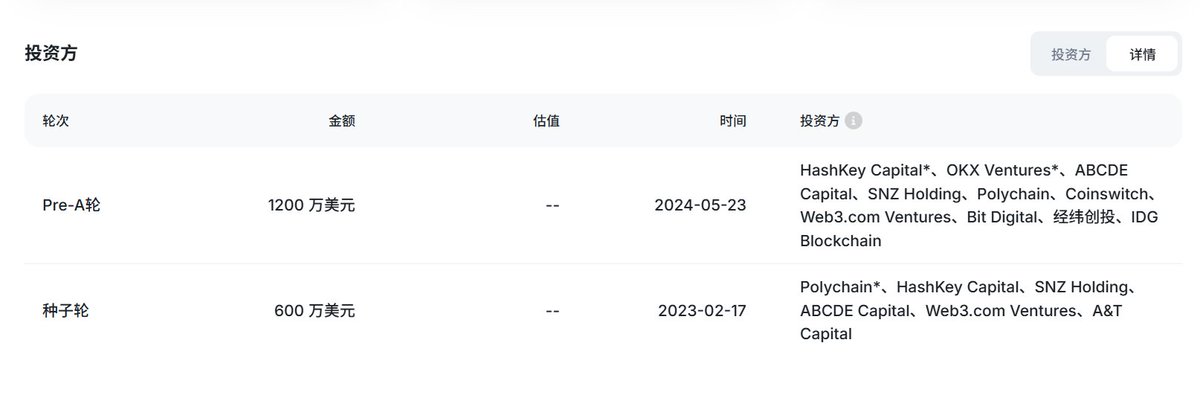This screenshot has height=395, width=1200.
Task: Select the Pre-A轮 round row
Action: point(603,206)
